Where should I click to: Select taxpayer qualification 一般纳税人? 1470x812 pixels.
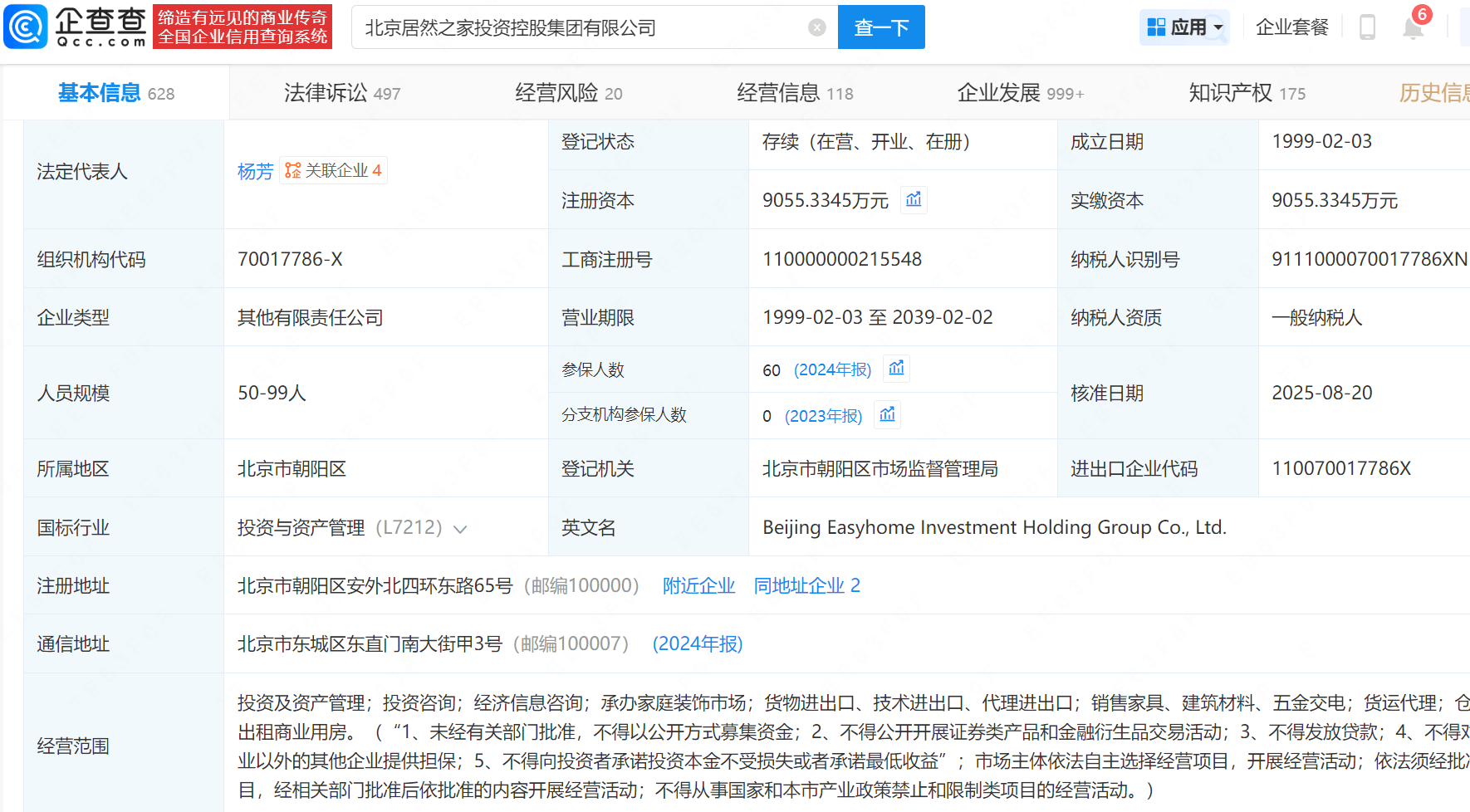1316,317
